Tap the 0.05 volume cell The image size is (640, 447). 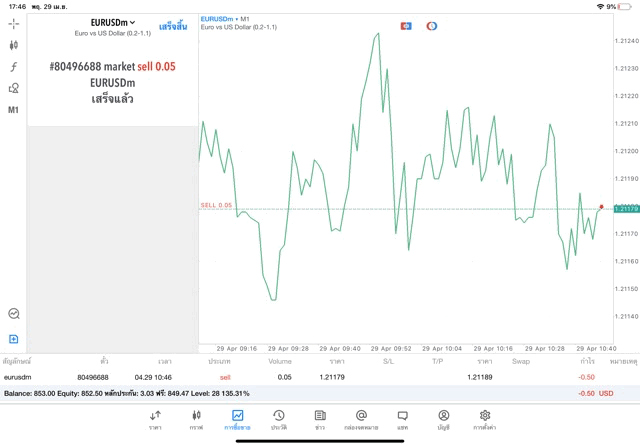tap(284, 377)
